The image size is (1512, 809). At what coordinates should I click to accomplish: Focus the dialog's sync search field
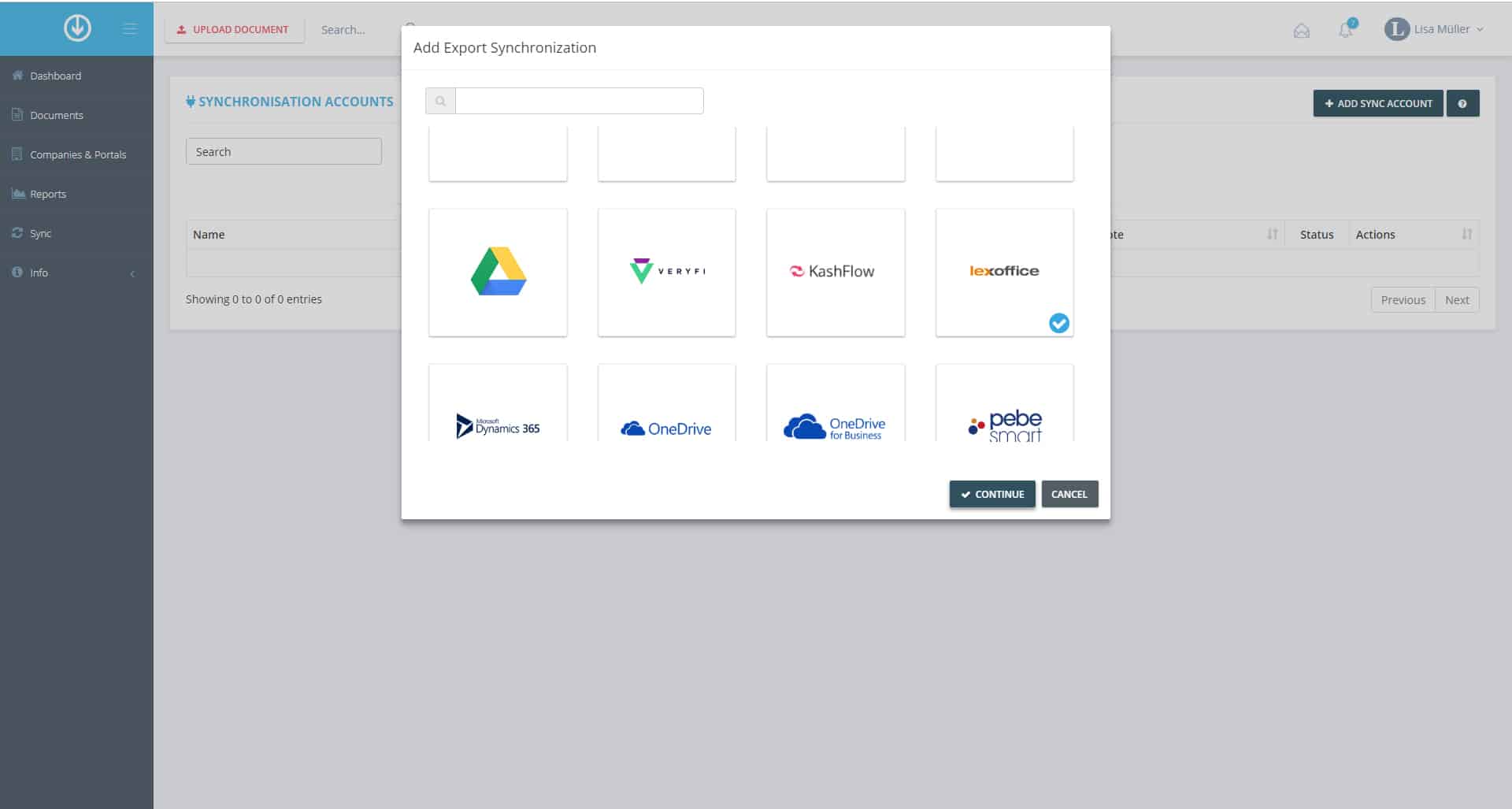579,101
